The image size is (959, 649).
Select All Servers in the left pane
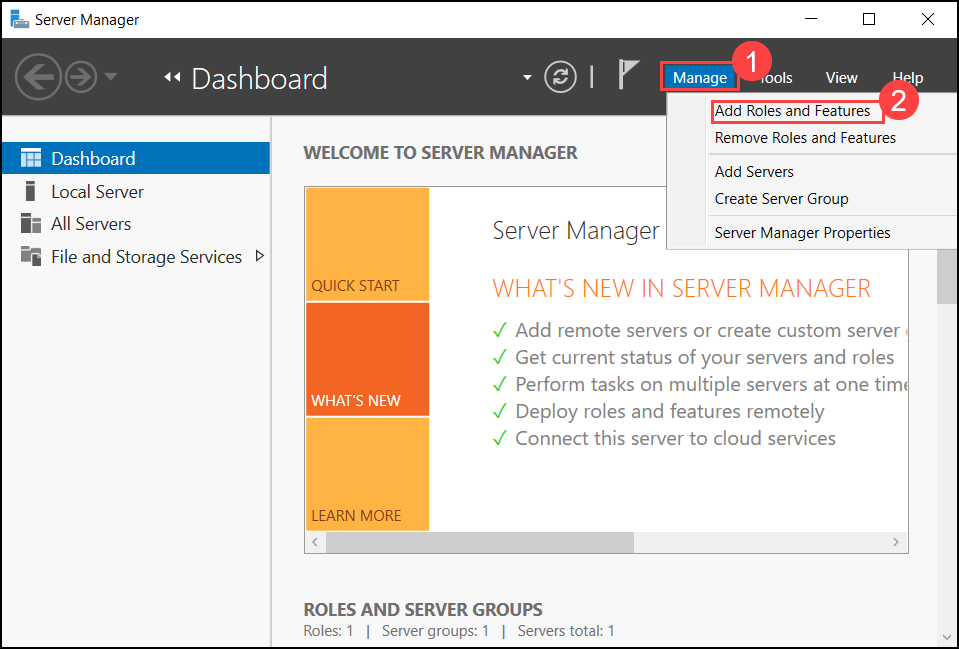[x=136, y=224]
